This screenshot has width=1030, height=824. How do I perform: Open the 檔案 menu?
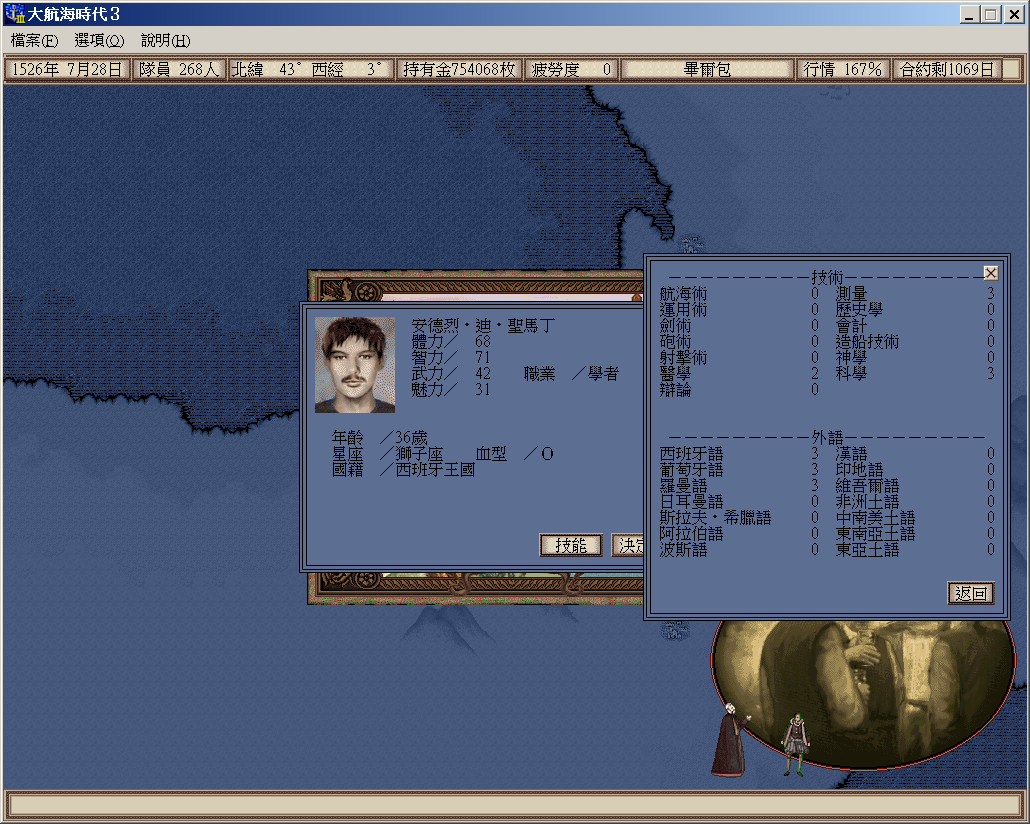pyautogui.click(x=34, y=41)
